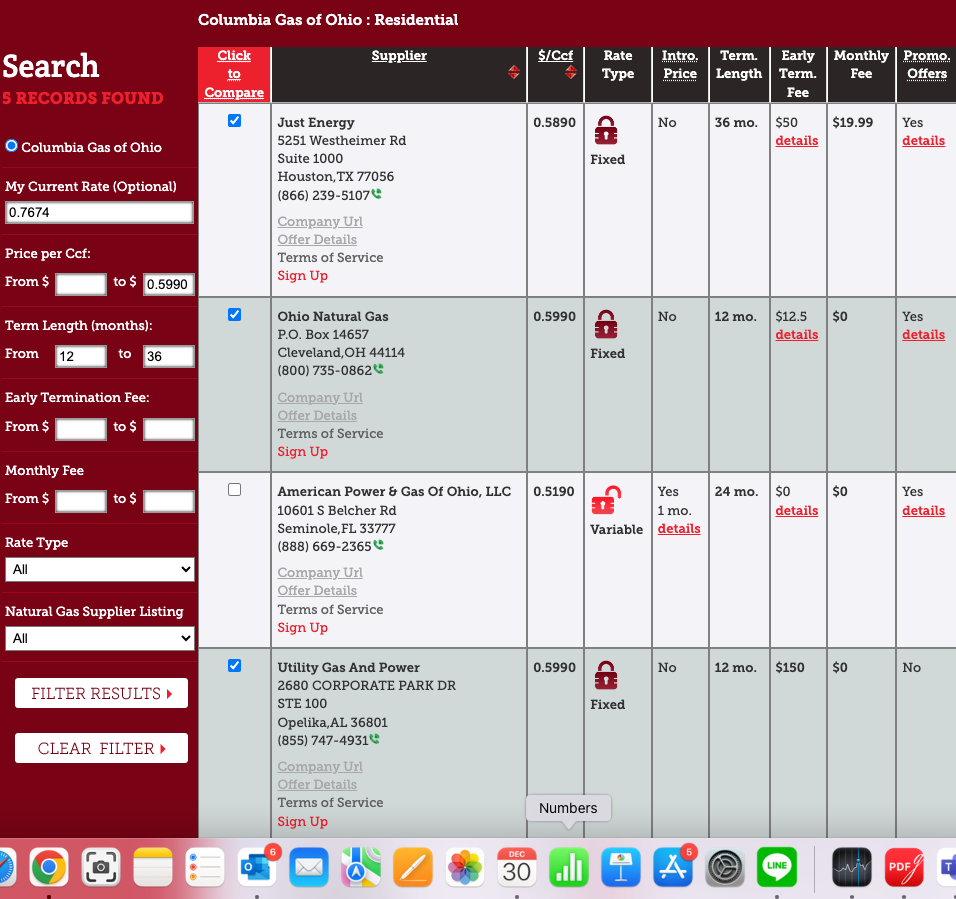Open the LINE app in dock
Viewport: 956px width, 899px height.
click(776, 867)
